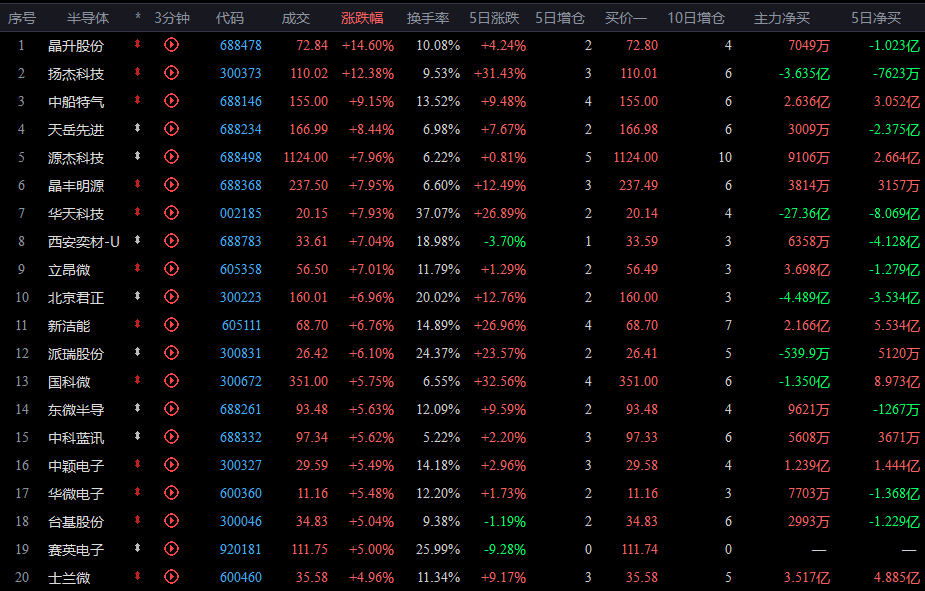
Task: Click the 买价一 column header
Action: tap(626, 18)
